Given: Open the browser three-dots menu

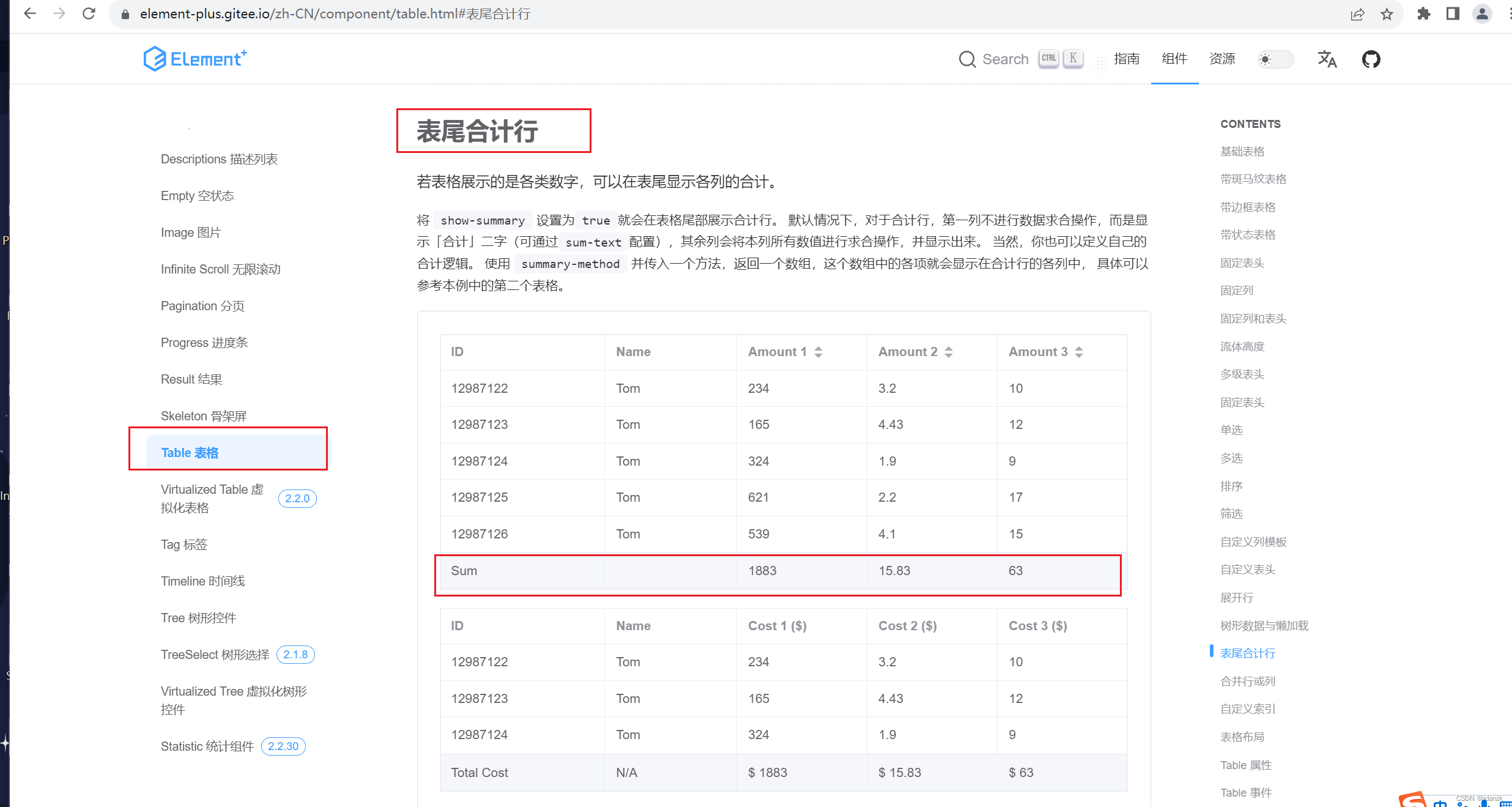Looking at the screenshot, I should pyautogui.click(x=1508, y=13).
